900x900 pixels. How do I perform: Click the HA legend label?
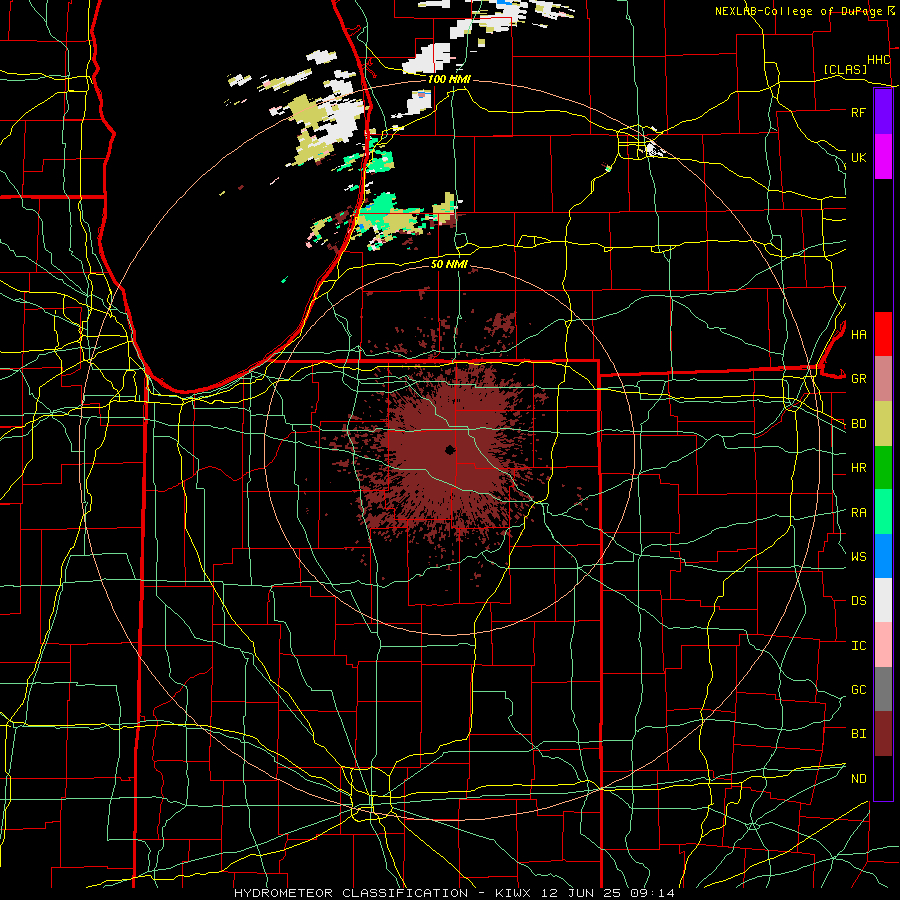pyautogui.click(x=858, y=334)
